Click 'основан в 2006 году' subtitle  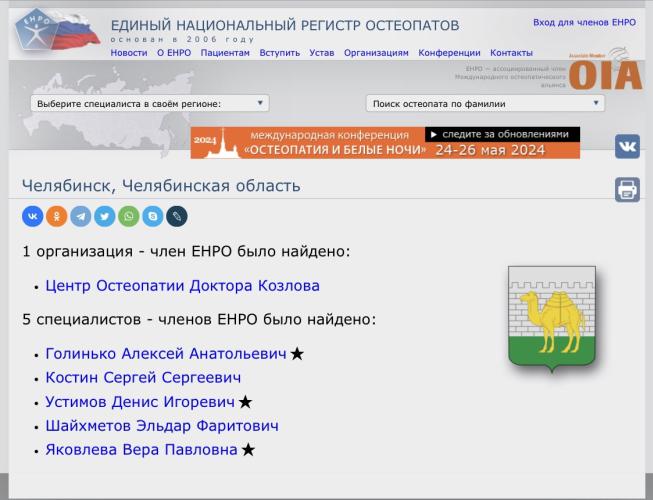click(183, 40)
